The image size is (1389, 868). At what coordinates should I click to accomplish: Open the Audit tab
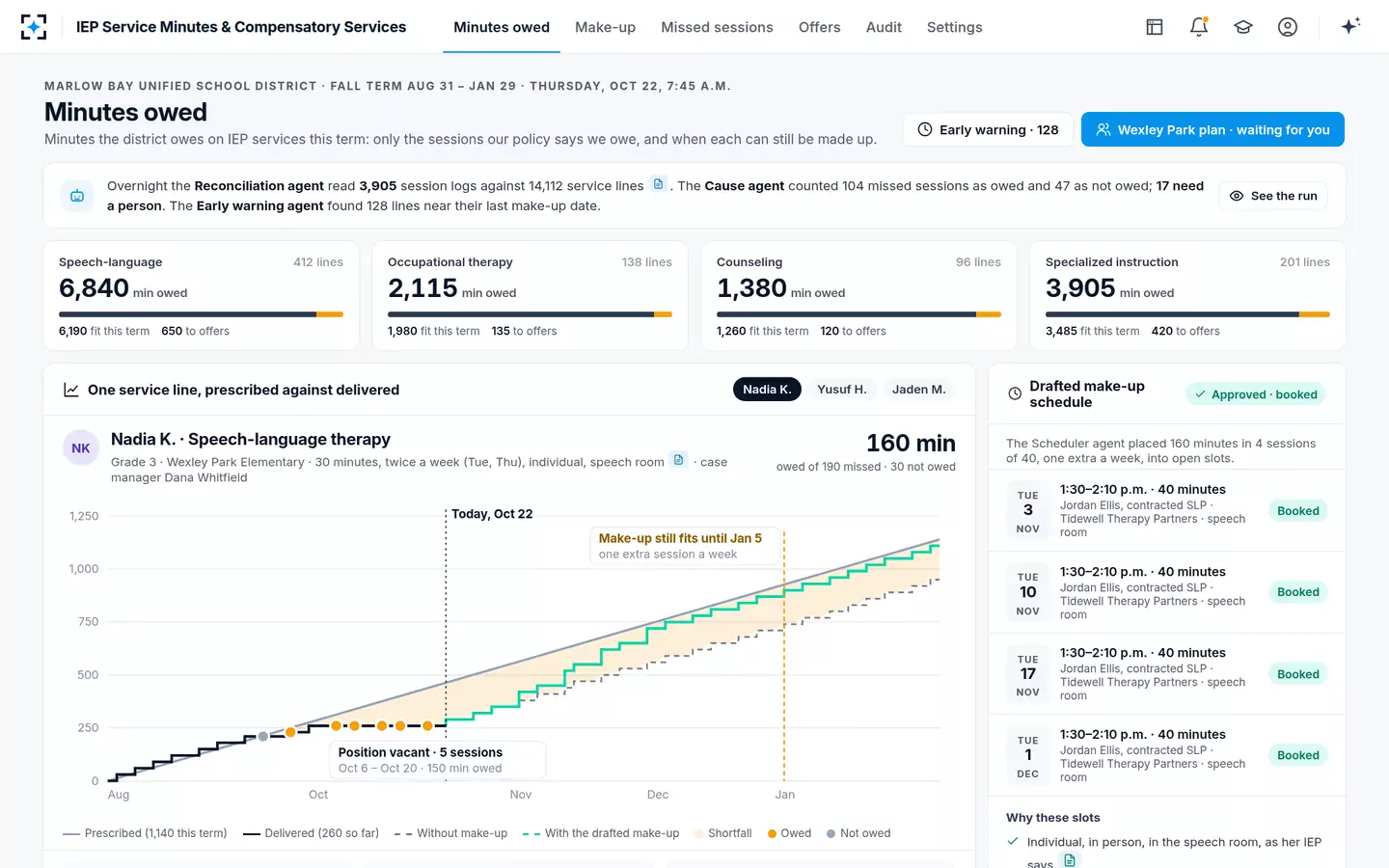[x=884, y=27]
